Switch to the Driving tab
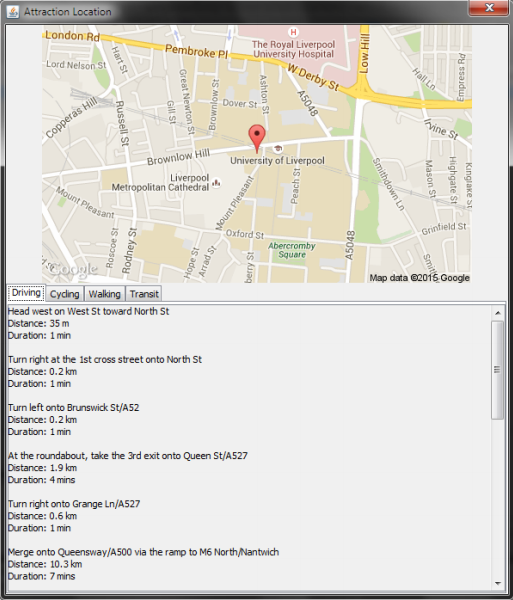 point(26,293)
